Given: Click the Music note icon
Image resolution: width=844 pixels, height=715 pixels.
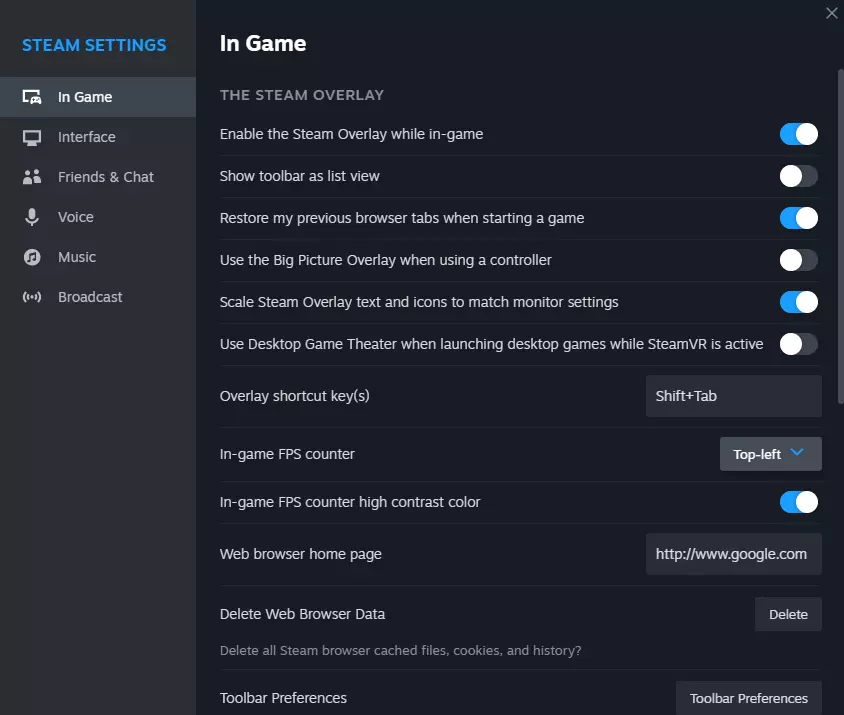Looking at the screenshot, I should click(x=32, y=257).
